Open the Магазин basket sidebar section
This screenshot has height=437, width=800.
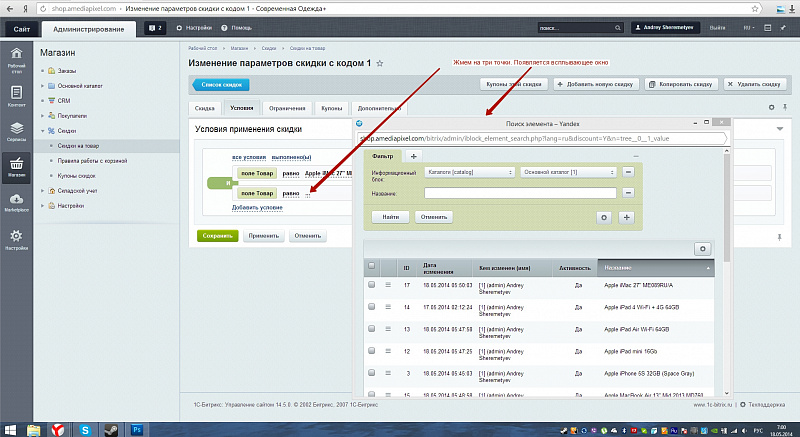(16, 166)
